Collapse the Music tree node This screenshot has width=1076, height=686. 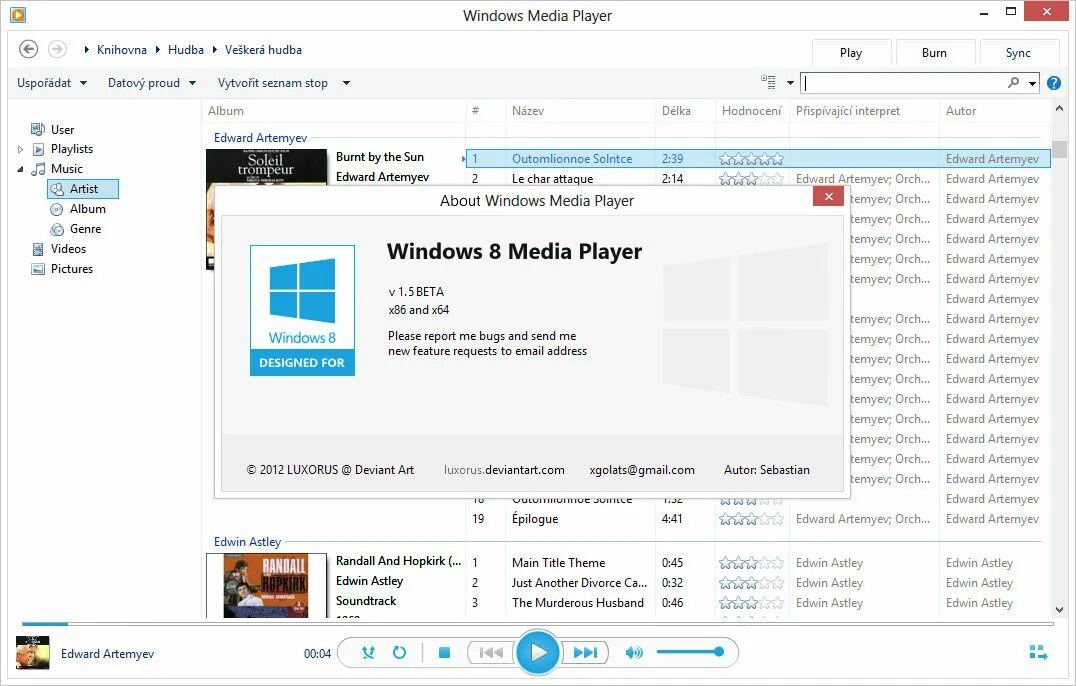tap(20, 169)
